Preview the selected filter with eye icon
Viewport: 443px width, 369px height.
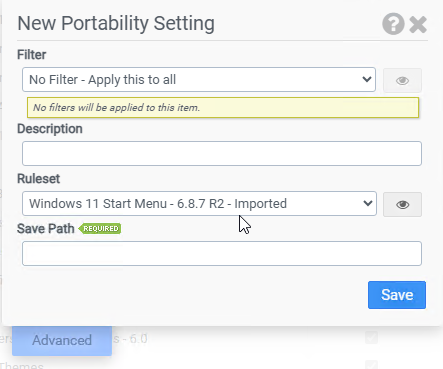[402, 80]
